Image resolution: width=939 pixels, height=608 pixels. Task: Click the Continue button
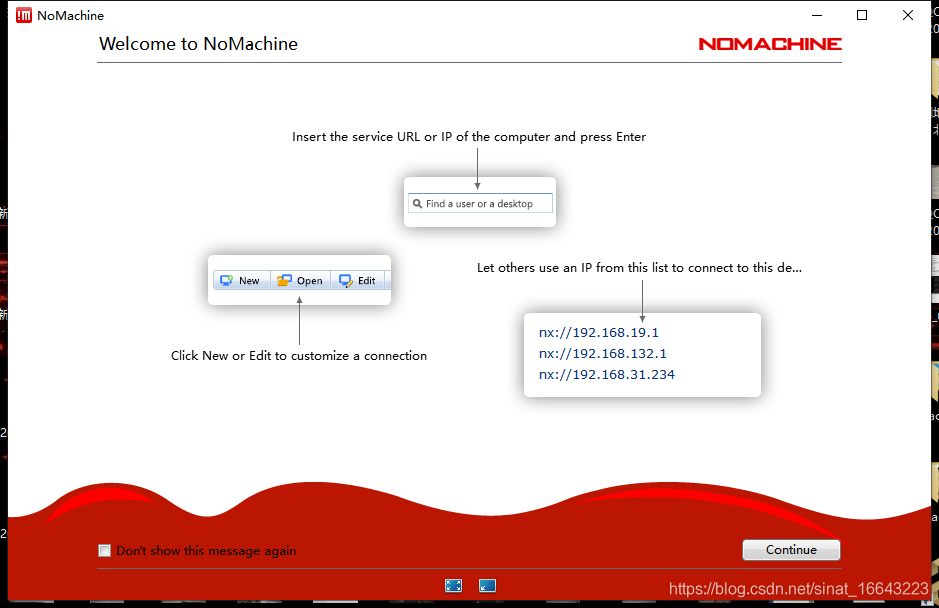(791, 550)
